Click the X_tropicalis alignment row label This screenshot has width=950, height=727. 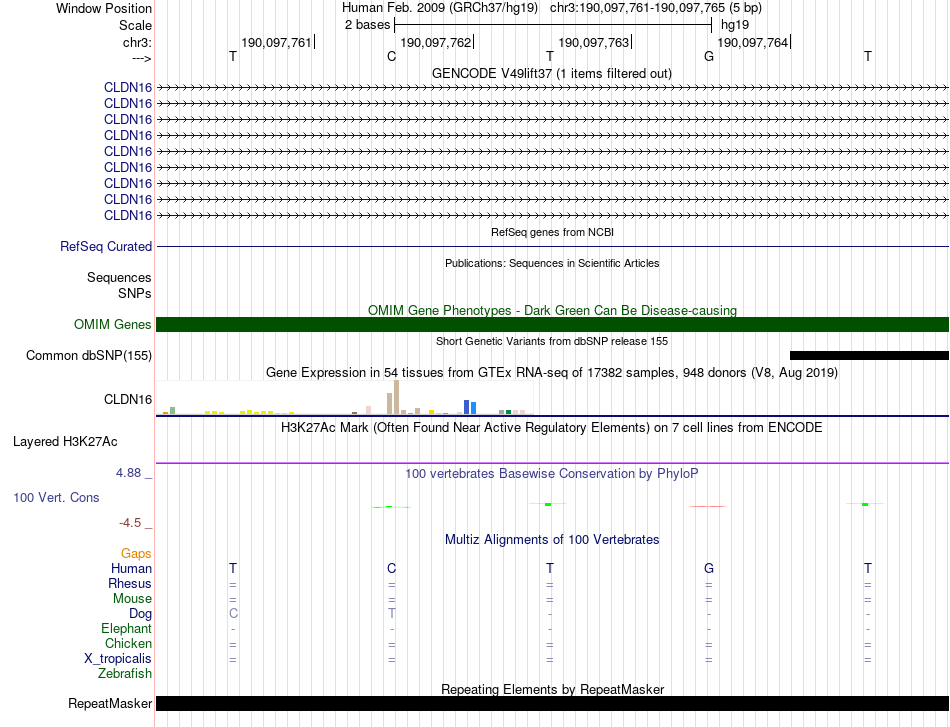(x=118, y=659)
